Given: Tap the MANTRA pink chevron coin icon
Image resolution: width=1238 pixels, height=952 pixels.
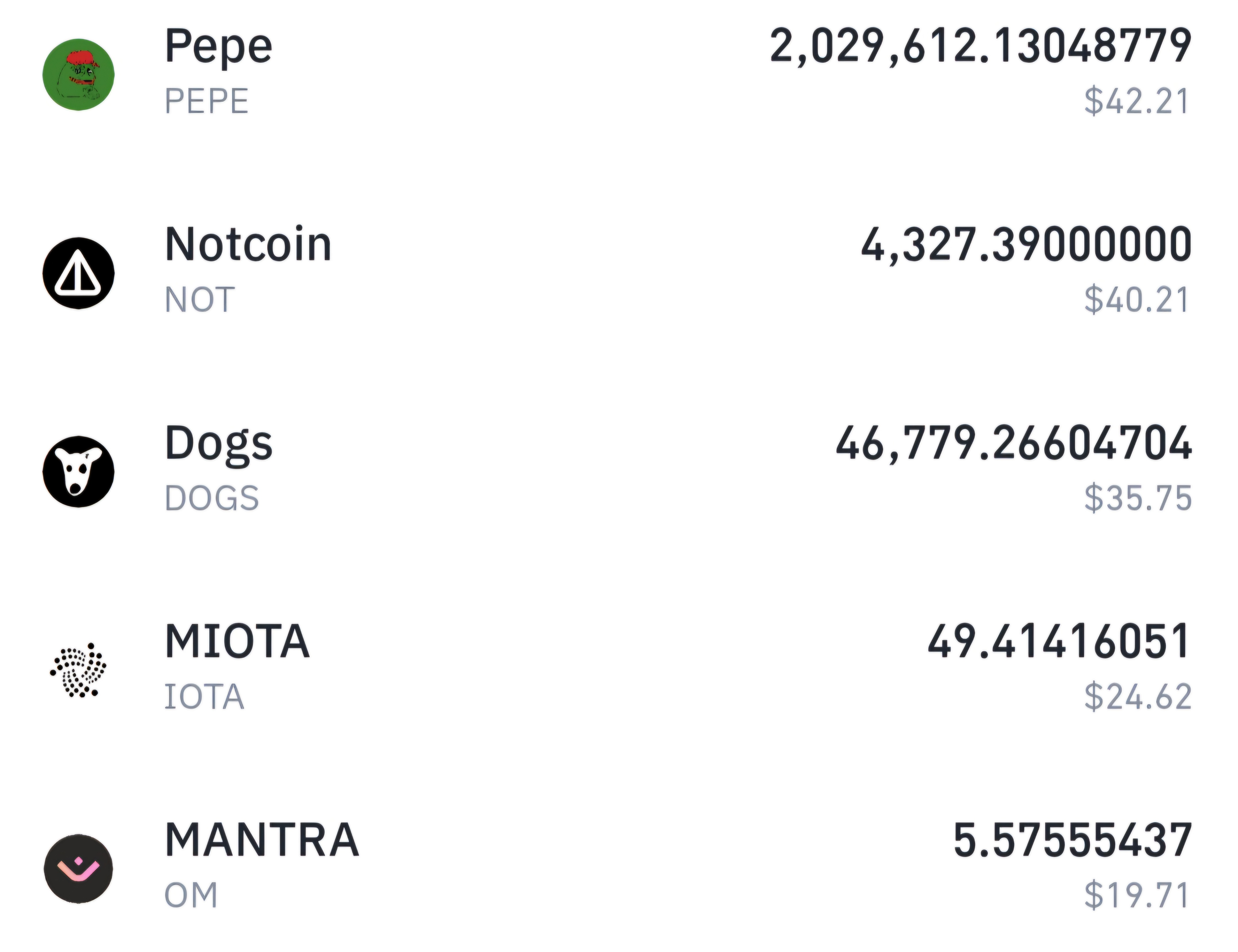Looking at the screenshot, I should (78, 868).
